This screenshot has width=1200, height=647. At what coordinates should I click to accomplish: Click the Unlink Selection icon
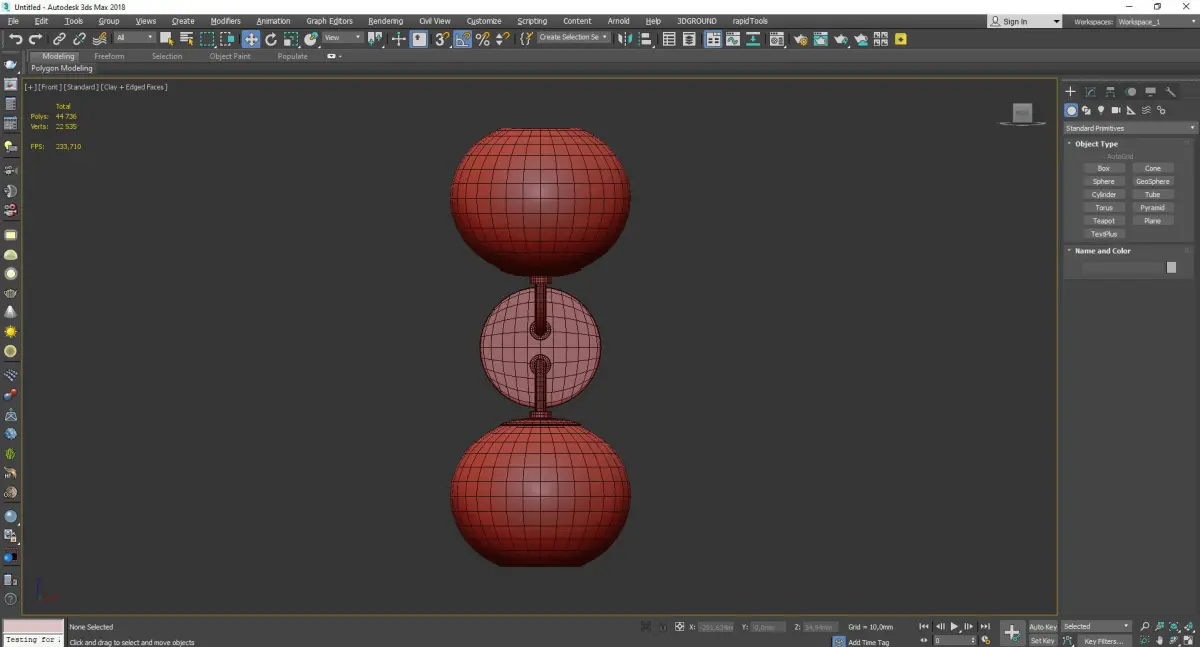79,39
